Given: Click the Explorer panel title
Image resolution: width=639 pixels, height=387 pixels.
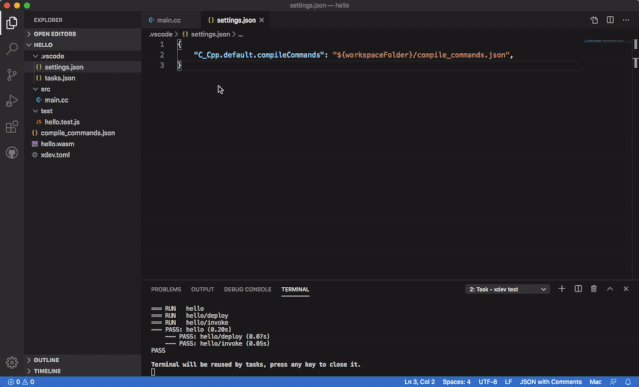Looking at the screenshot, I should click(x=48, y=20).
